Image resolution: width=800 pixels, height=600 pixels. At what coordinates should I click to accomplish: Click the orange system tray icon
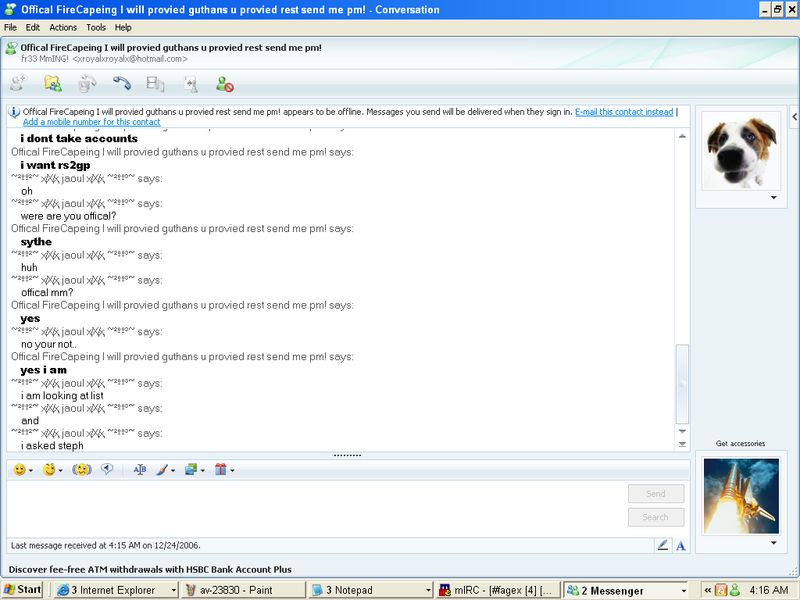[721, 590]
